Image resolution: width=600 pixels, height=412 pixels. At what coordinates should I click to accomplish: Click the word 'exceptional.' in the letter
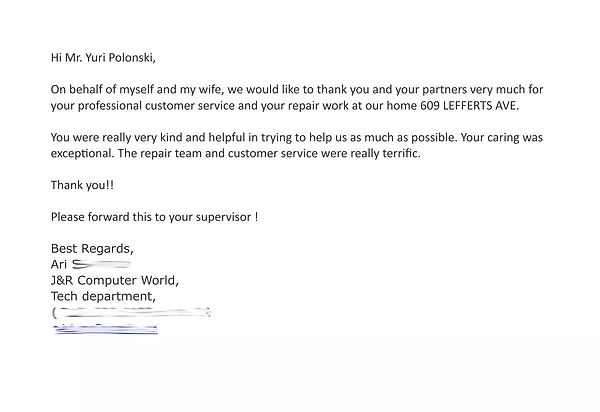83,154
